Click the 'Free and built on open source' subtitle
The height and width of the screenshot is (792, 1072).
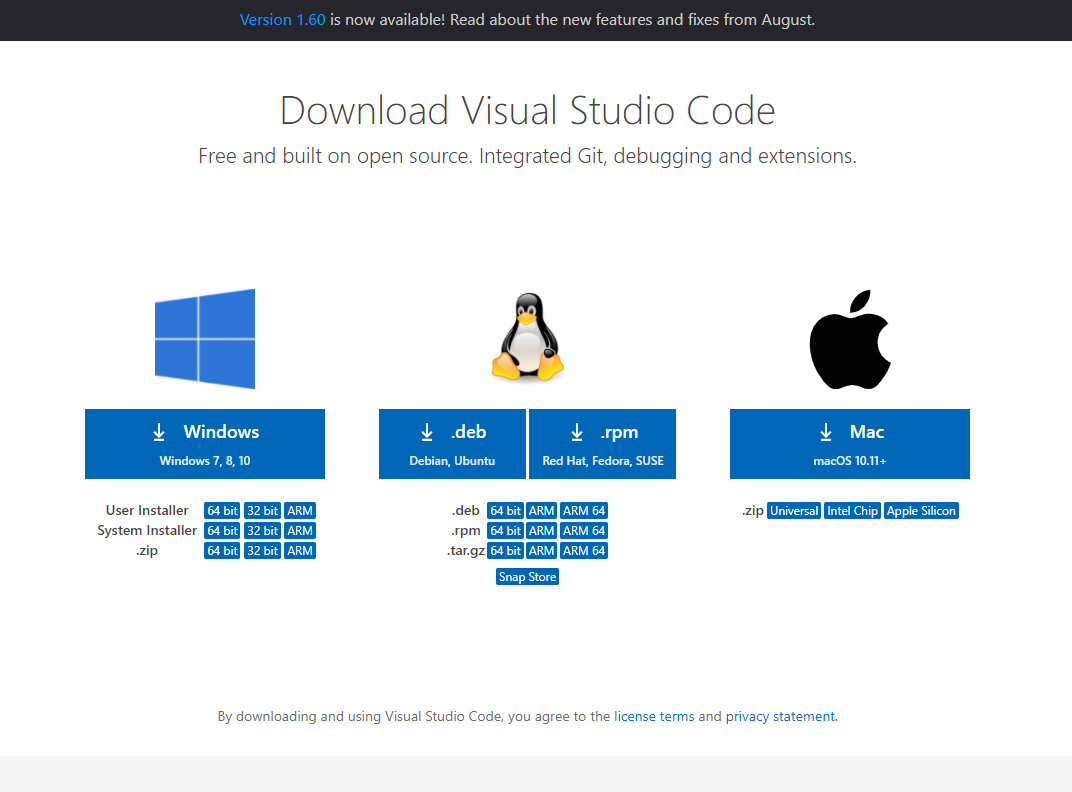coord(527,156)
